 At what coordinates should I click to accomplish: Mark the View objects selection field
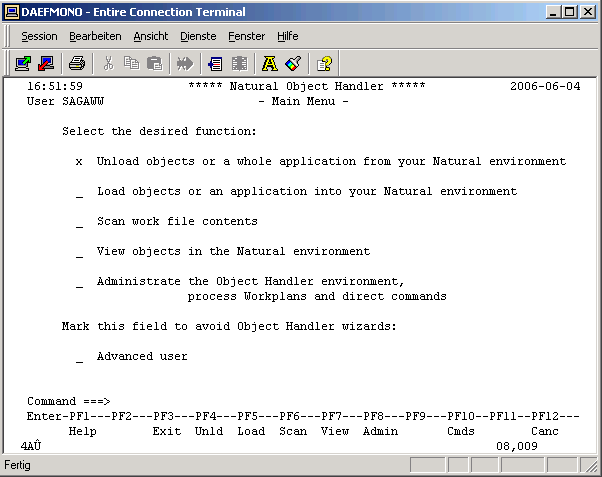pyautogui.click(x=79, y=252)
